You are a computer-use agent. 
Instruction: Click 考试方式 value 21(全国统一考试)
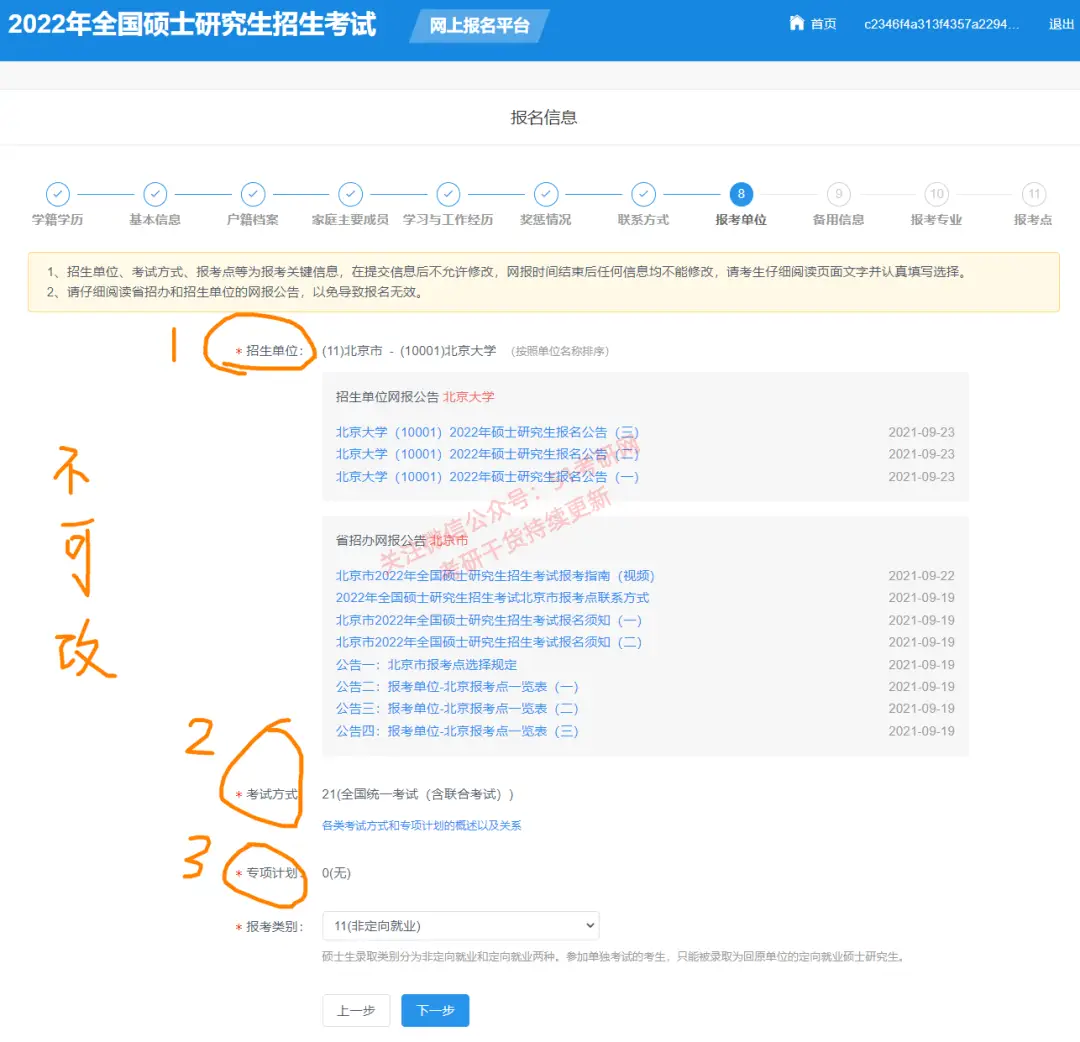click(417, 794)
